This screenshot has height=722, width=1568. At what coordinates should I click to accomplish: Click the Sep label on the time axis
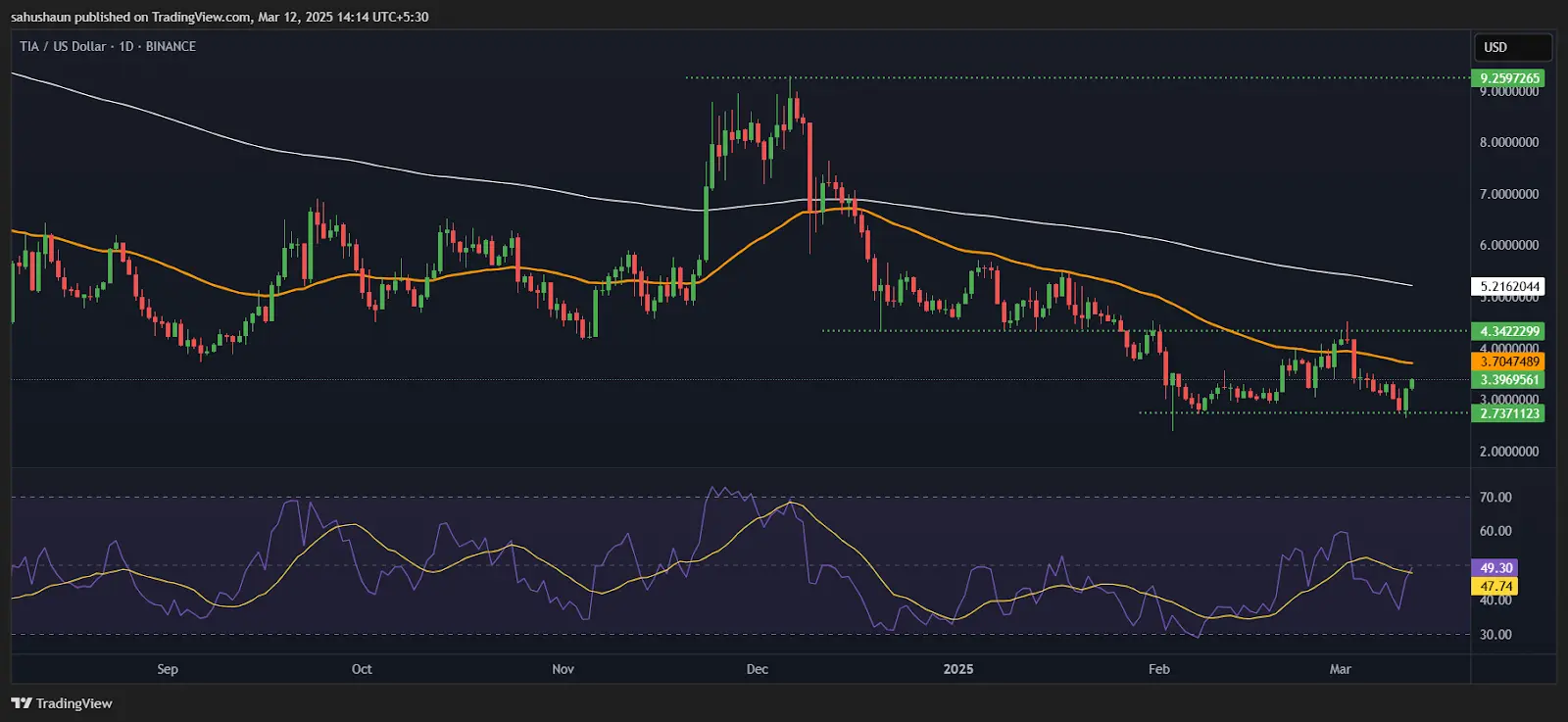pos(168,669)
